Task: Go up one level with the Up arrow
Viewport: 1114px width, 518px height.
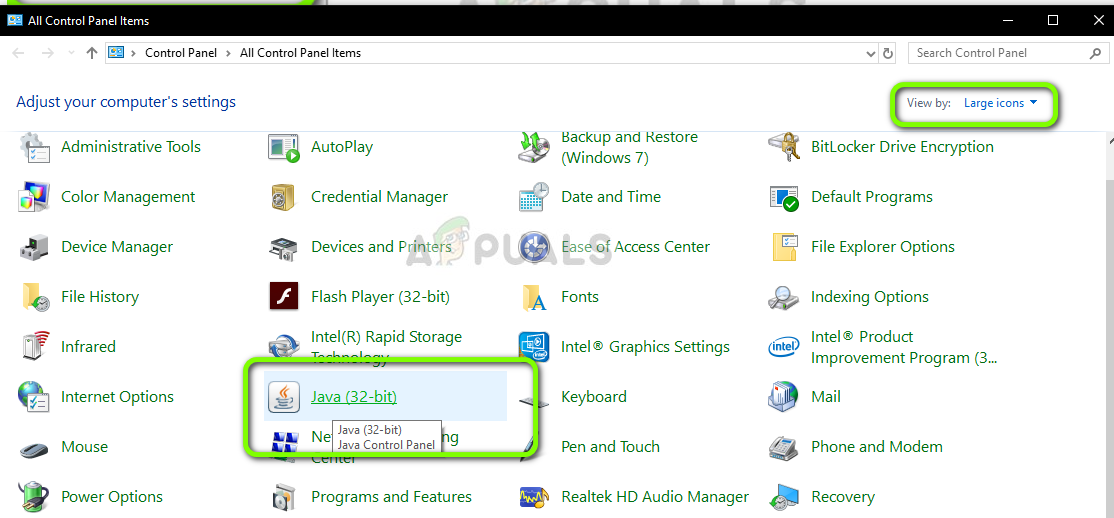Action: (x=92, y=53)
